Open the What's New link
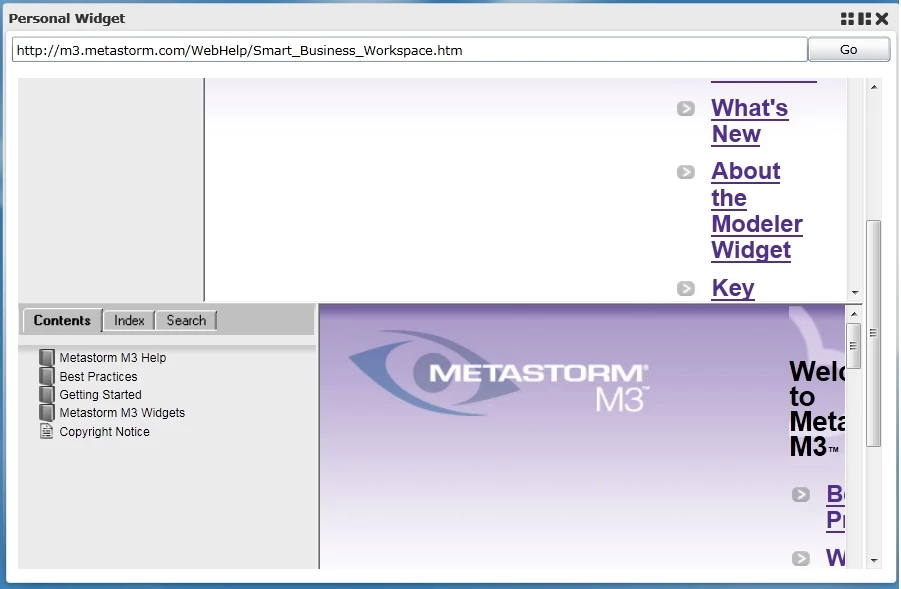This screenshot has height=589, width=901. coord(749,121)
